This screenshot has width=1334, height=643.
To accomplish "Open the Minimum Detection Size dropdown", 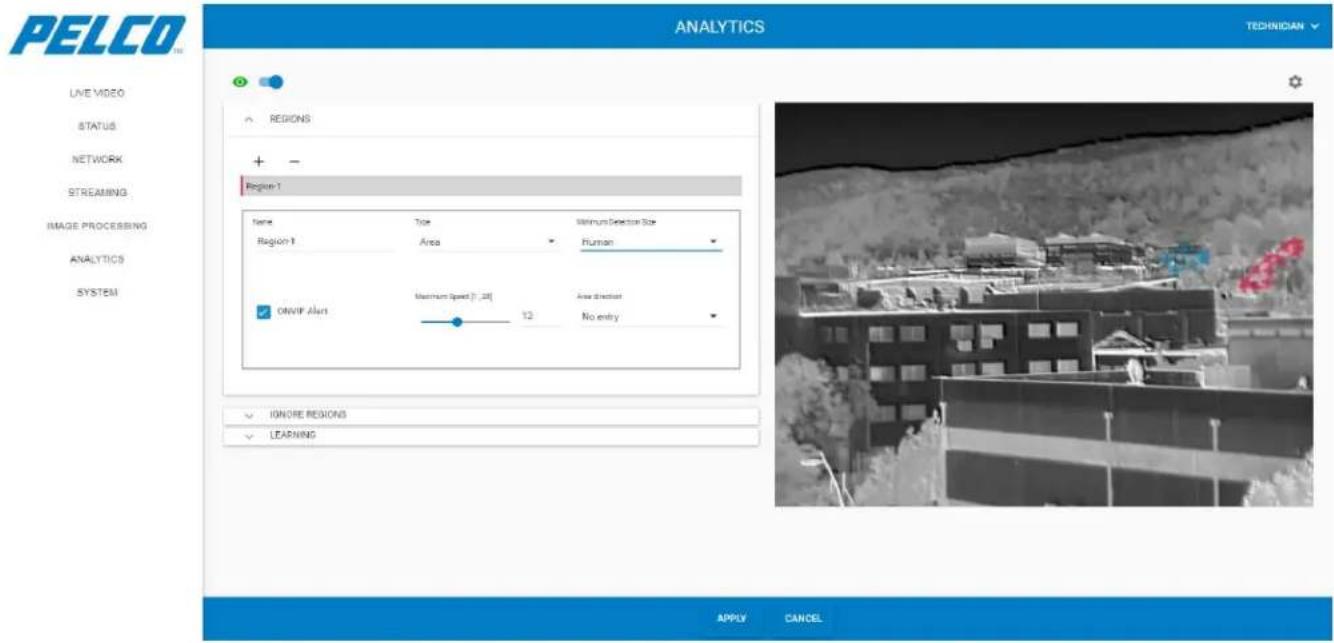I will (x=650, y=242).
